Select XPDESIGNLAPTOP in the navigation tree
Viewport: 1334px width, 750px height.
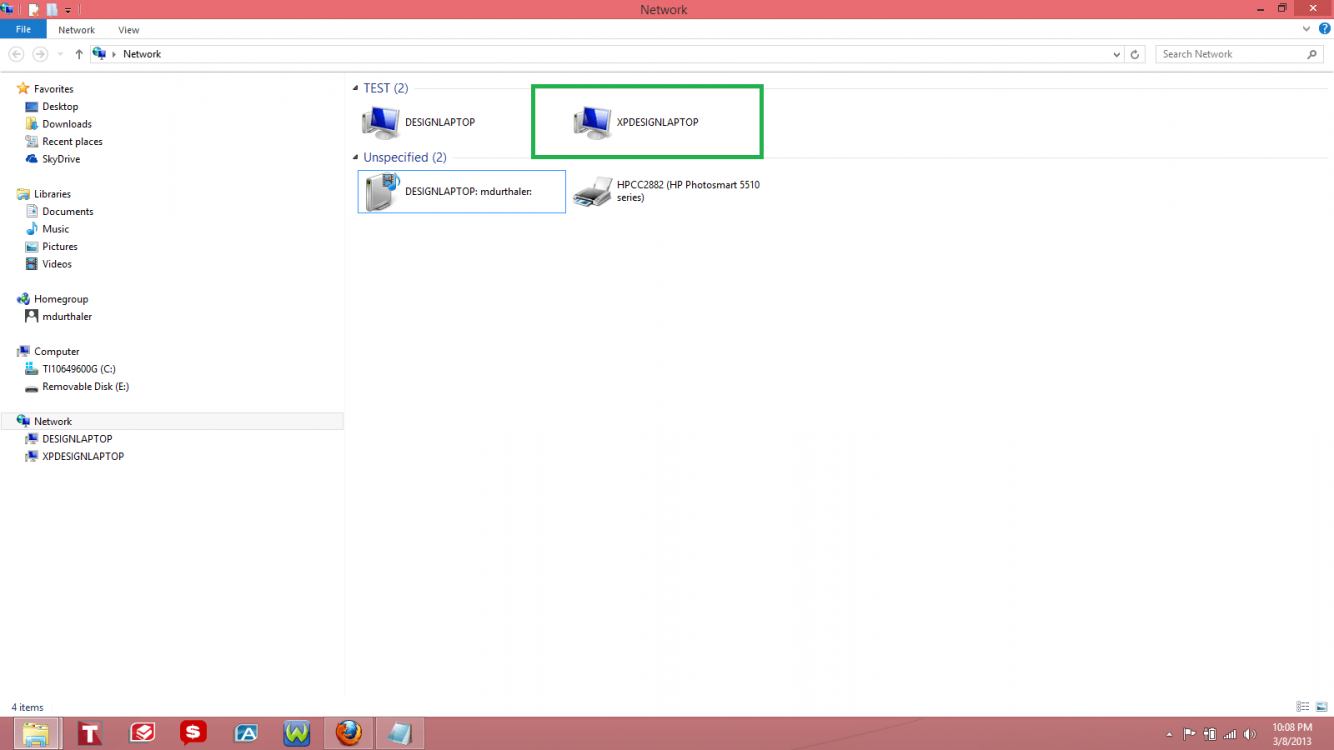click(x=83, y=456)
